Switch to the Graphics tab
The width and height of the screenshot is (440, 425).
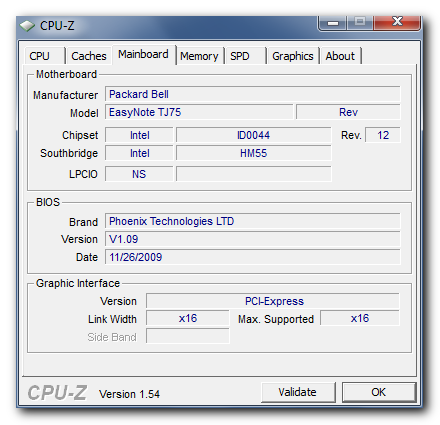[x=293, y=56]
